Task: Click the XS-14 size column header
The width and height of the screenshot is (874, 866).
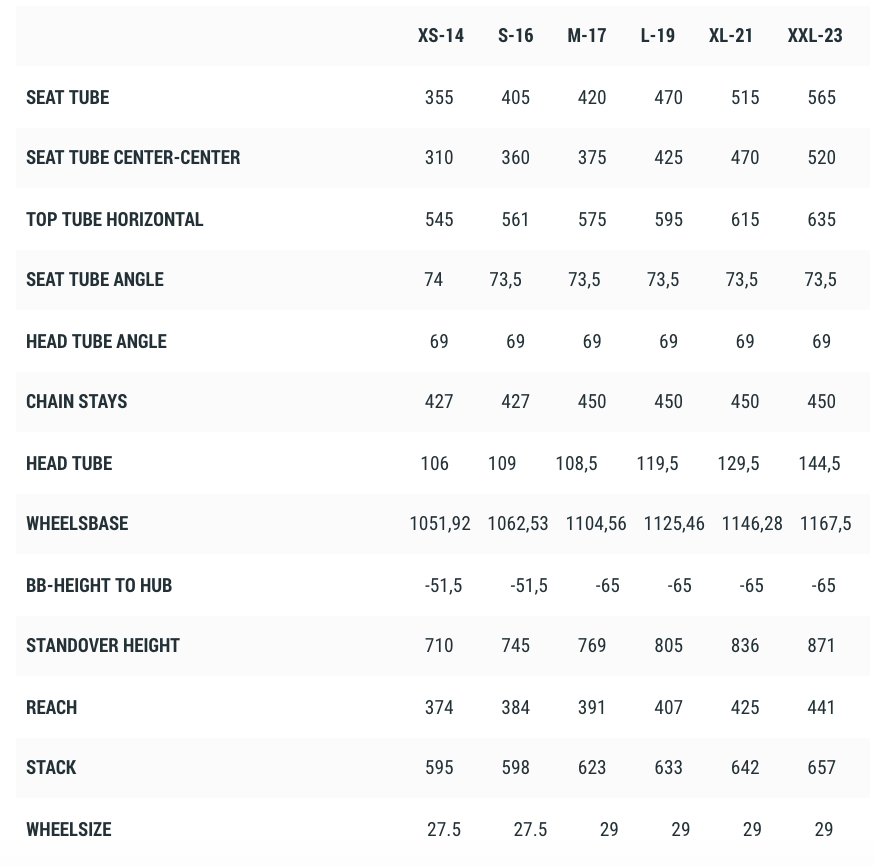Action: coord(440,36)
